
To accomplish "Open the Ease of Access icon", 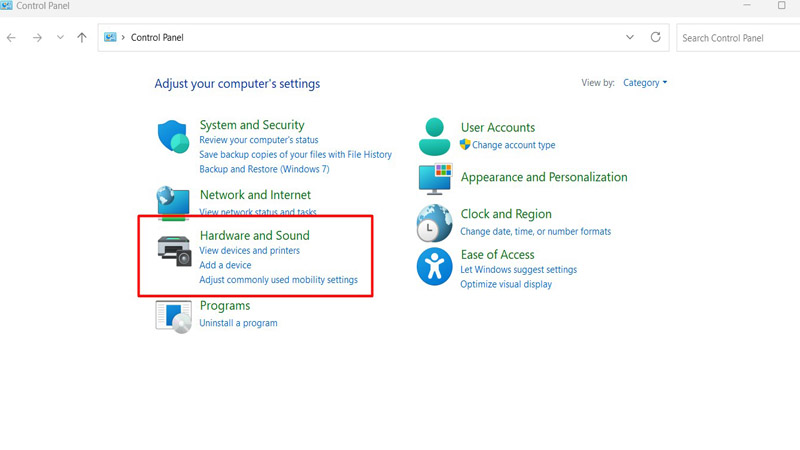I will pyautogui.click(x=435, y=267).
